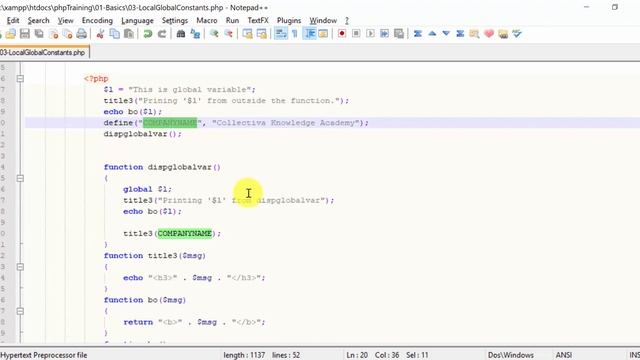Click 'length : 1137' in the status bar
The width and height of the screenshot is (640, 360).
pyautogui.click(x=244, y=355)
